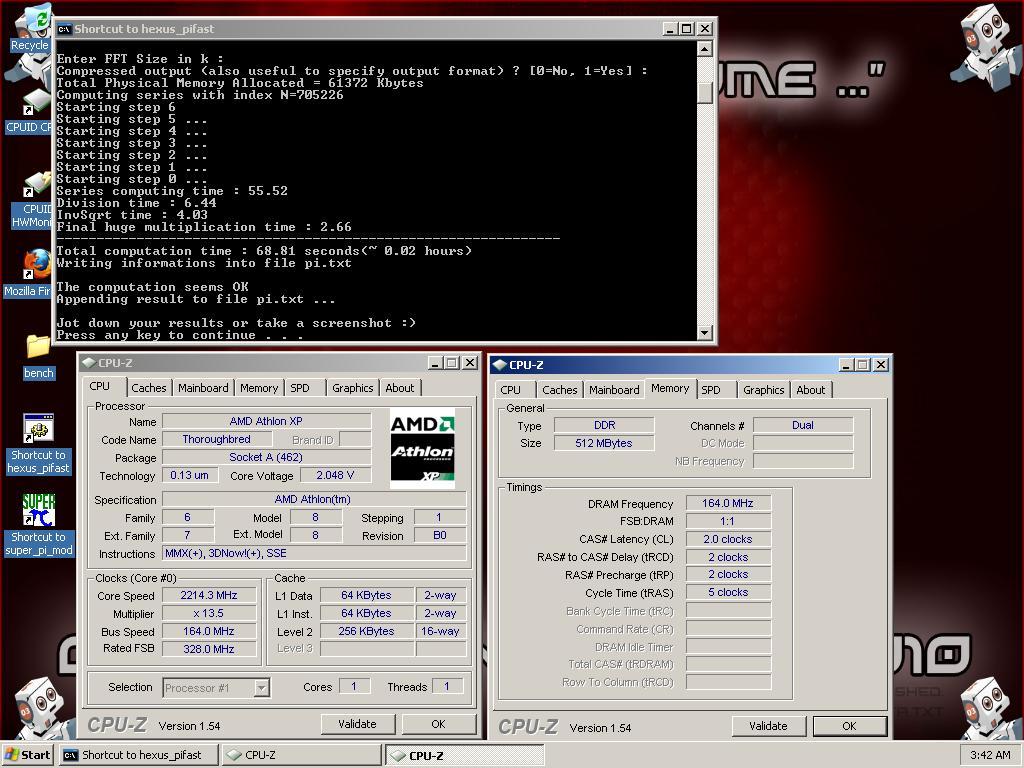Click the memory Type value DDR
Image resolution: width=1024 pixels, height=768 pixels.
point(604,425)
